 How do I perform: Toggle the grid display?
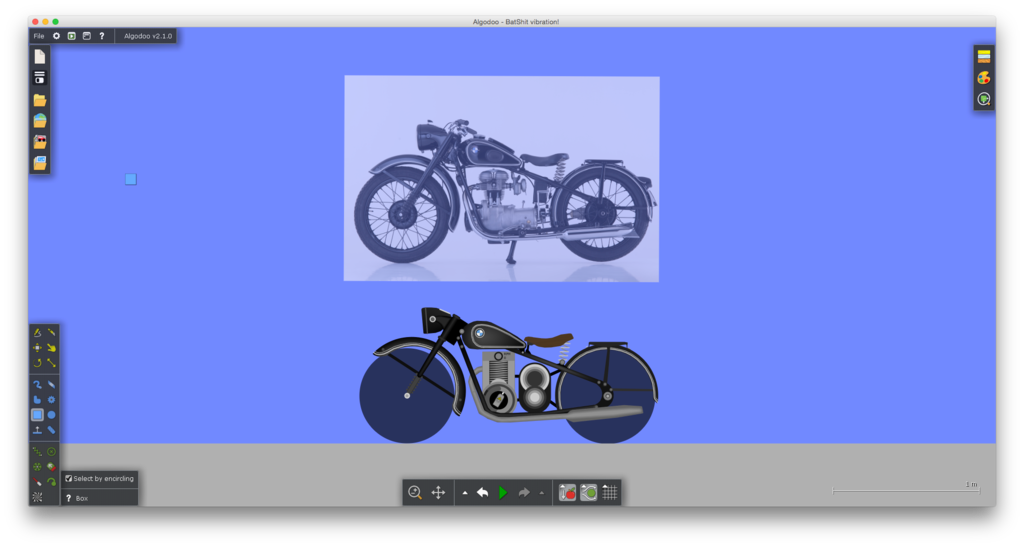pyautogui.click(x=610, y=493)
